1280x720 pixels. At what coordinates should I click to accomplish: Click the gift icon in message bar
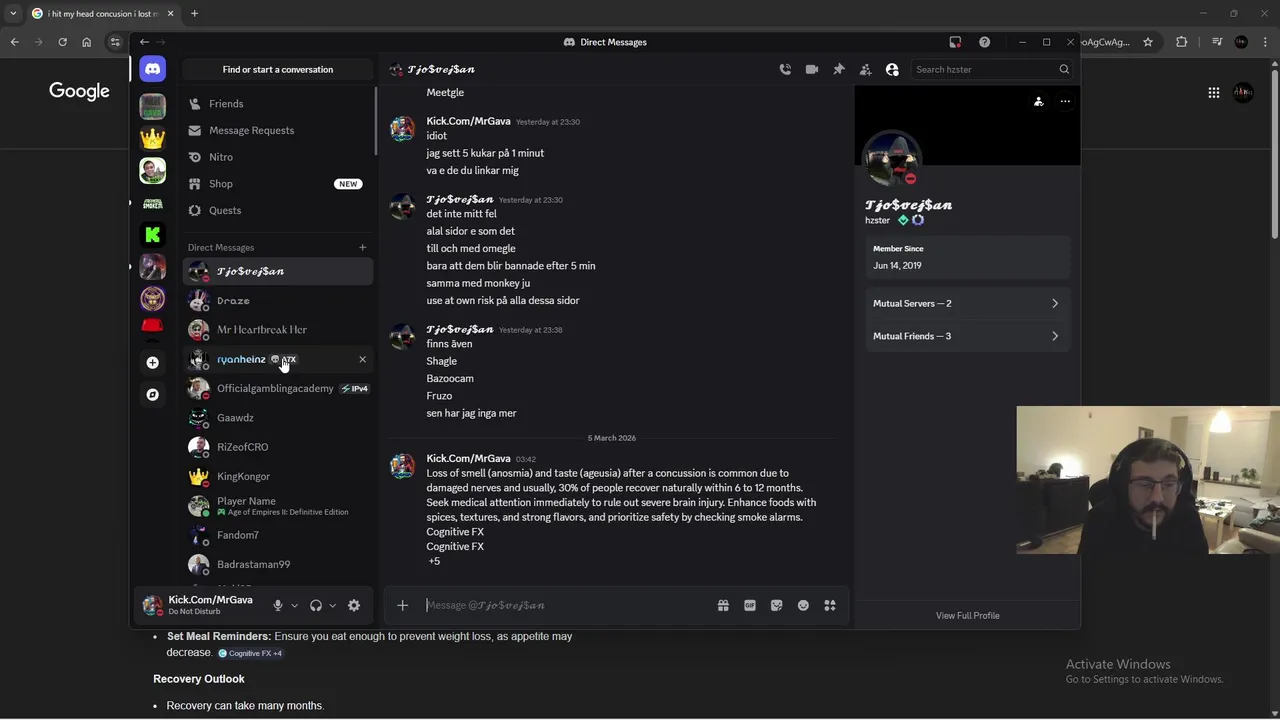click(723, 605)
